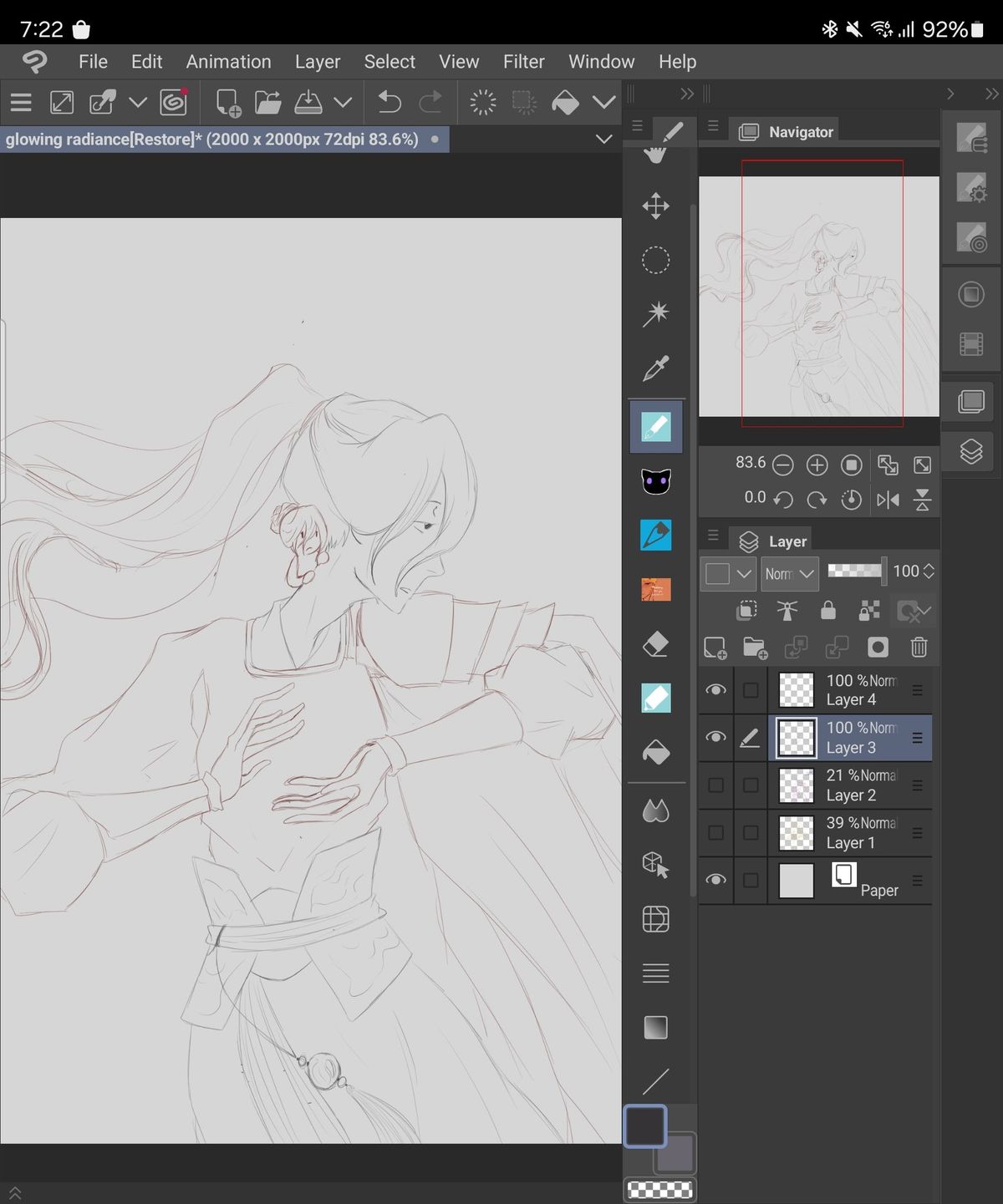The width and height of the screenshot is (1003, 1204).
Task: Open the Filter menu
Action: coord(523,62)
